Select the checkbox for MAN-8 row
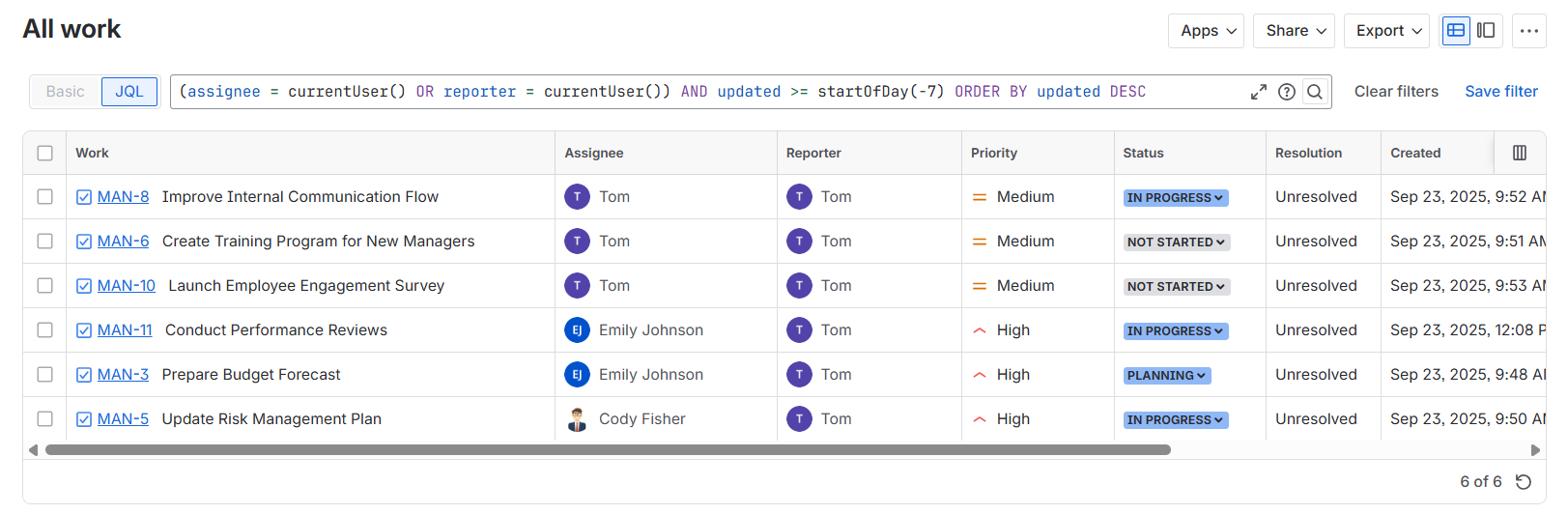 pyautogui.click(x=45, y=197)
